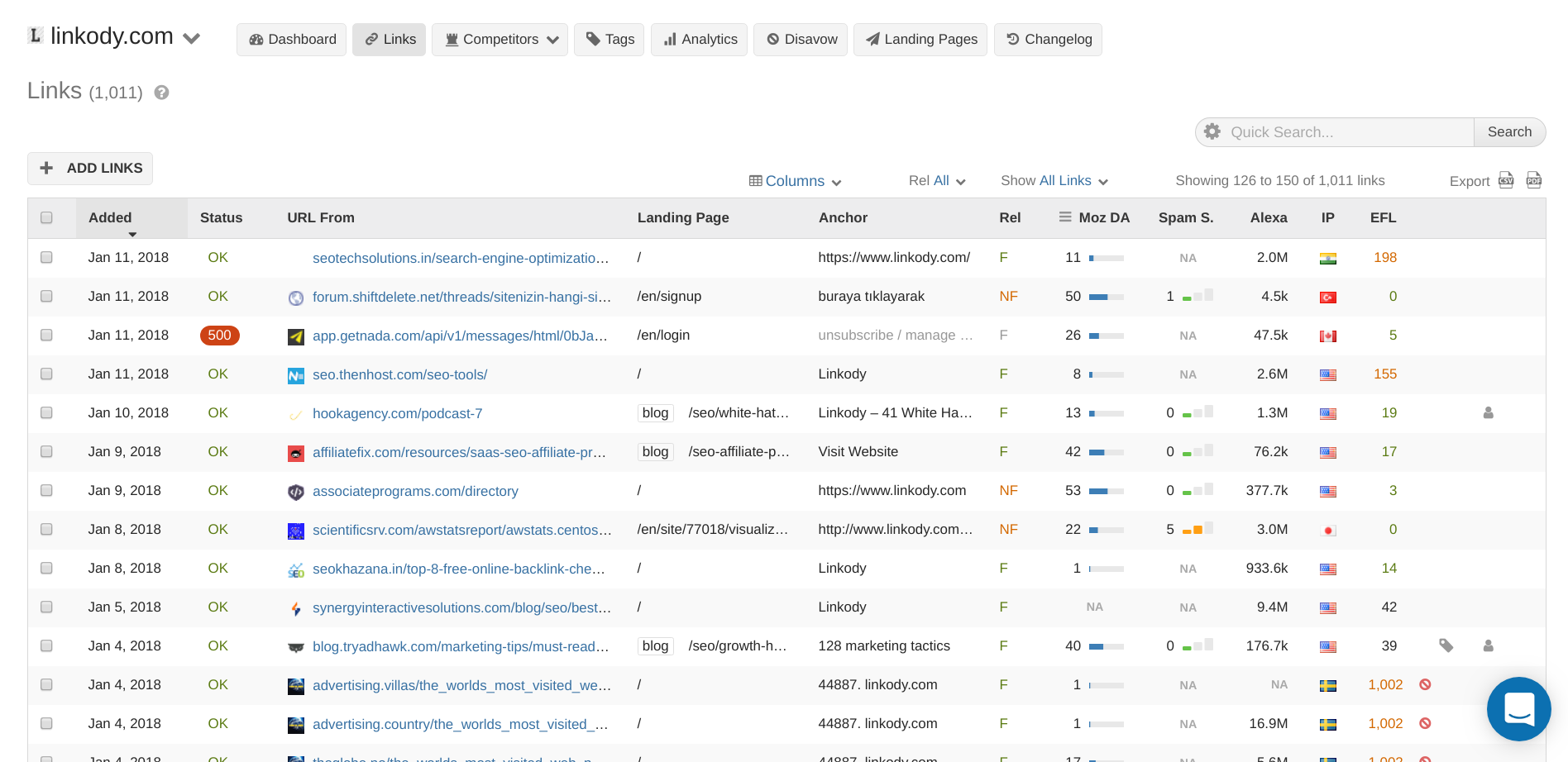
Task: Export links as CSV icon
Action: (1507, 180)
